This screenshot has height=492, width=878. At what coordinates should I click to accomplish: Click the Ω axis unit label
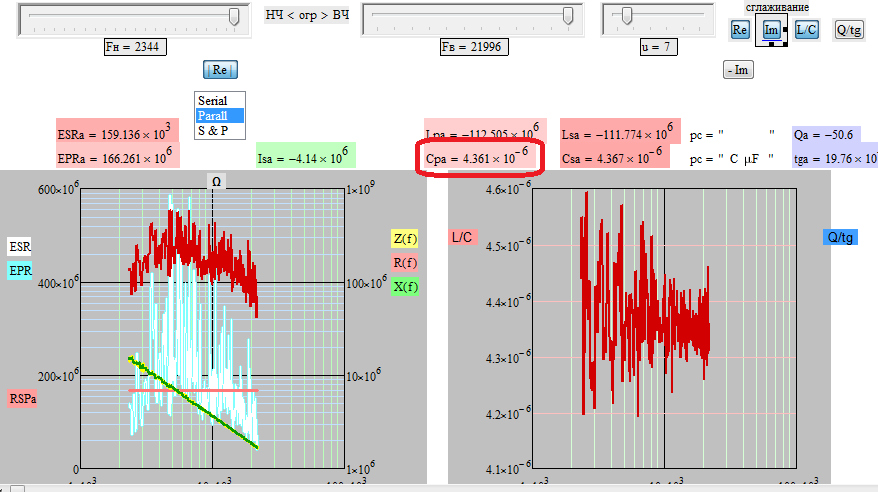coord(216,181)
